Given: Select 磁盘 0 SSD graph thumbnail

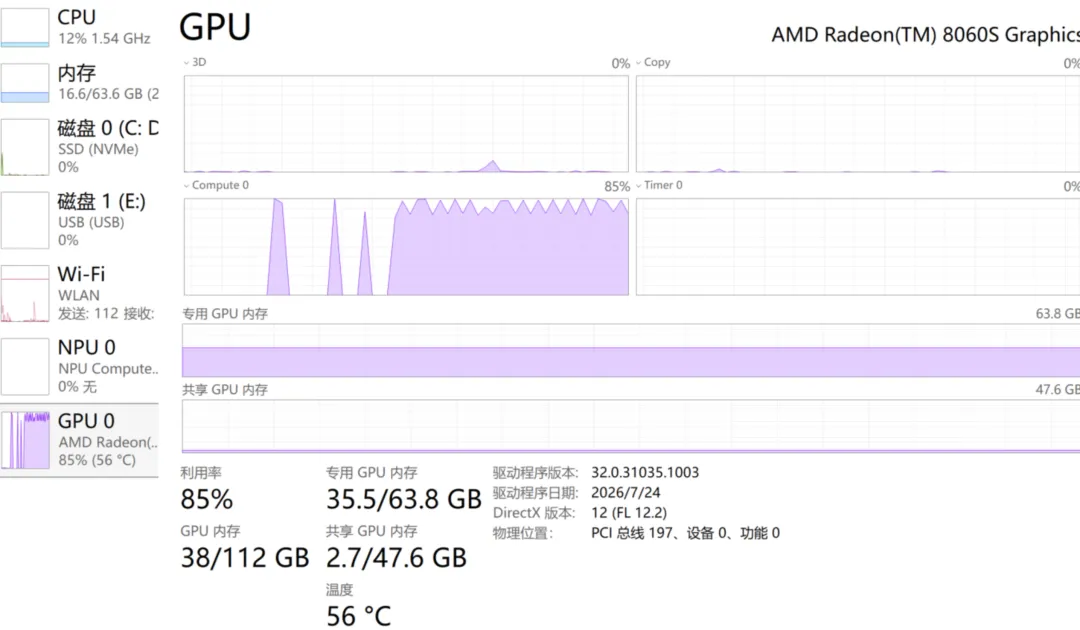Looking at the screenshot, I should coord(25,147).
